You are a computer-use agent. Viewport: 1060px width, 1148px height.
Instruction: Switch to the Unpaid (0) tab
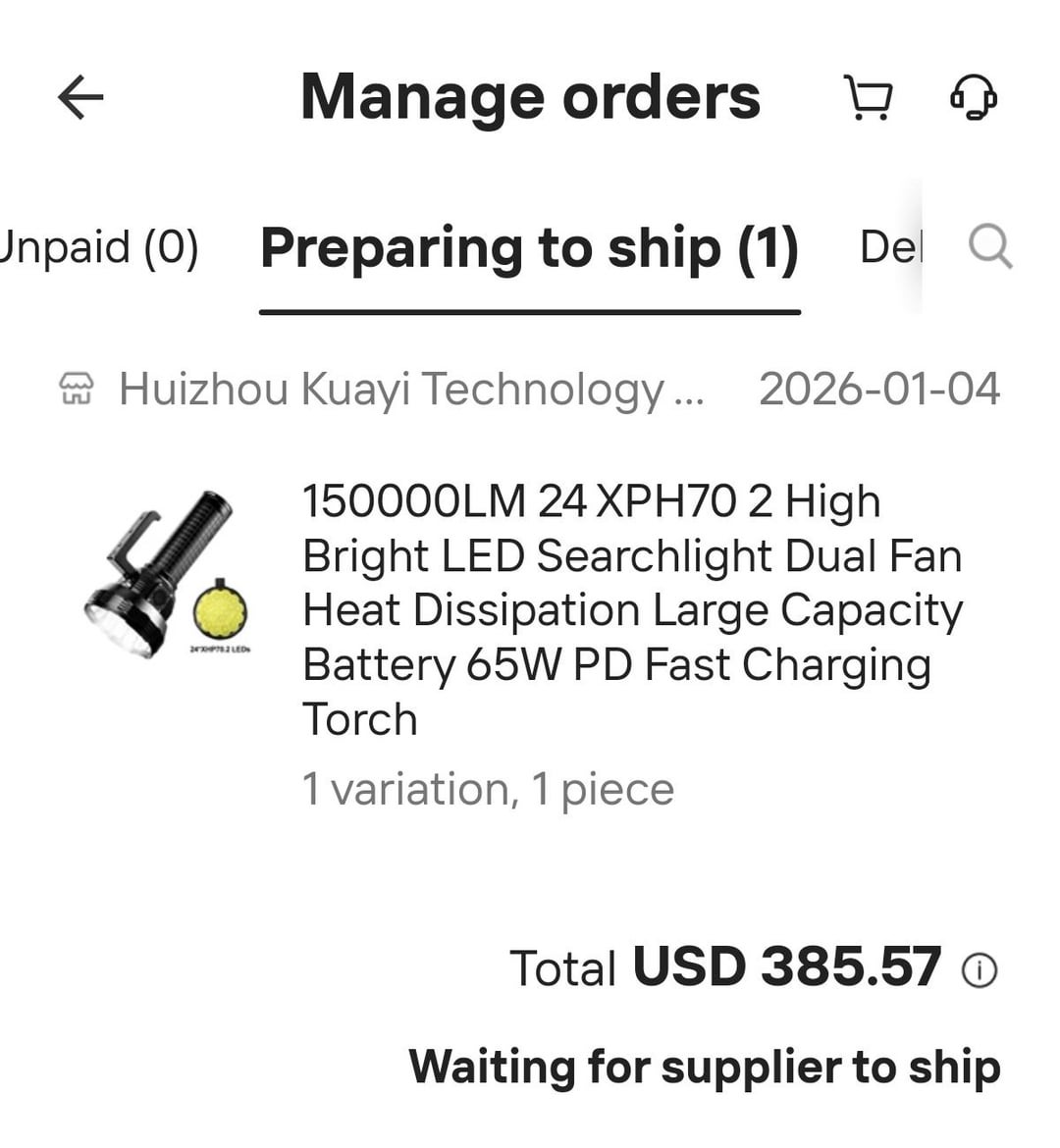coord(98,246)
